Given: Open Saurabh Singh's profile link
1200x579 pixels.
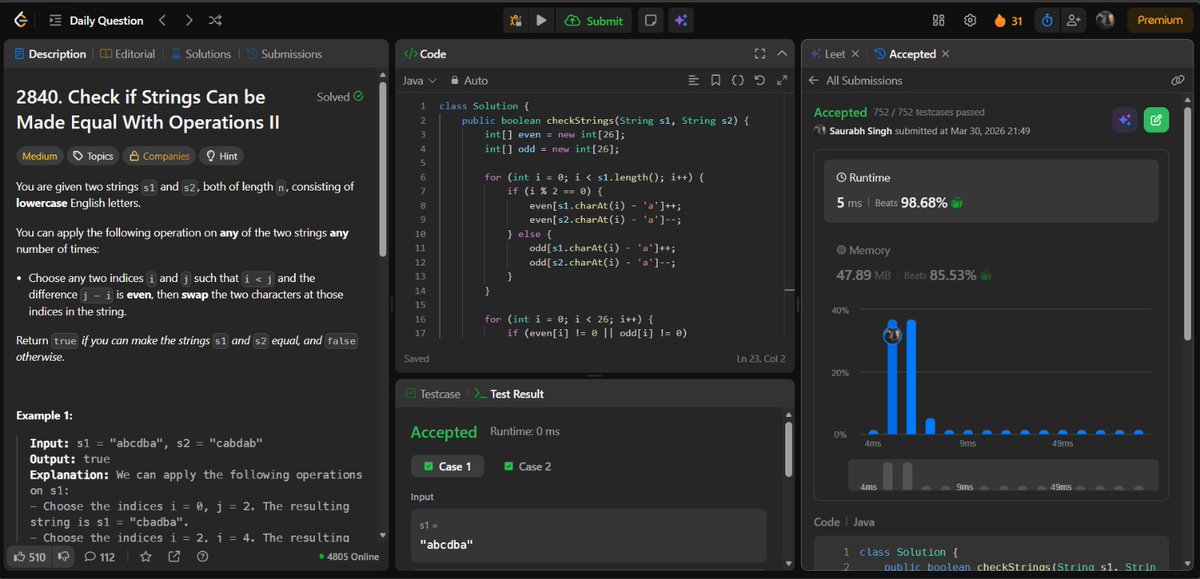Looking at the screenshot, I should pos(859,131).
